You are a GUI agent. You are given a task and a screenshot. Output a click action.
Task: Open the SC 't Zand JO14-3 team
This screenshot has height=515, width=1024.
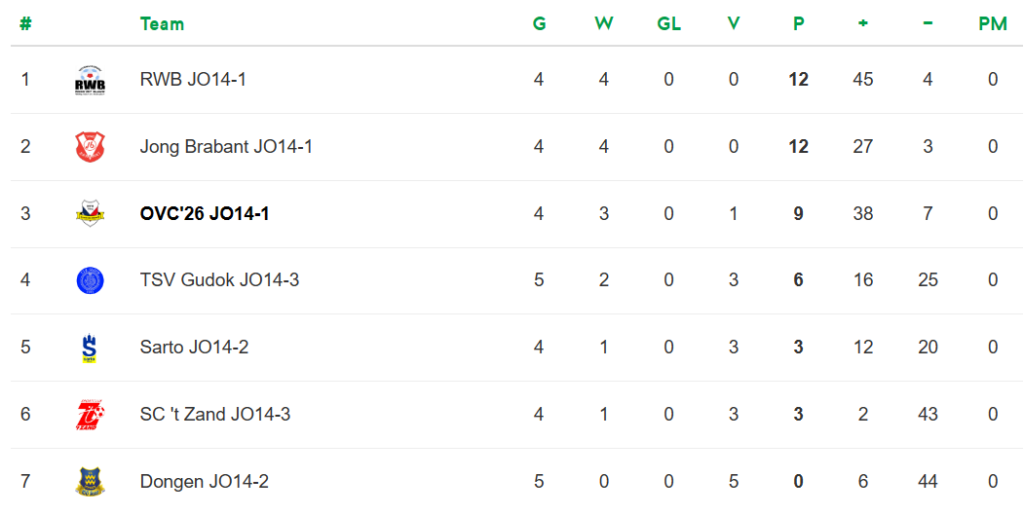click(215, 414)
